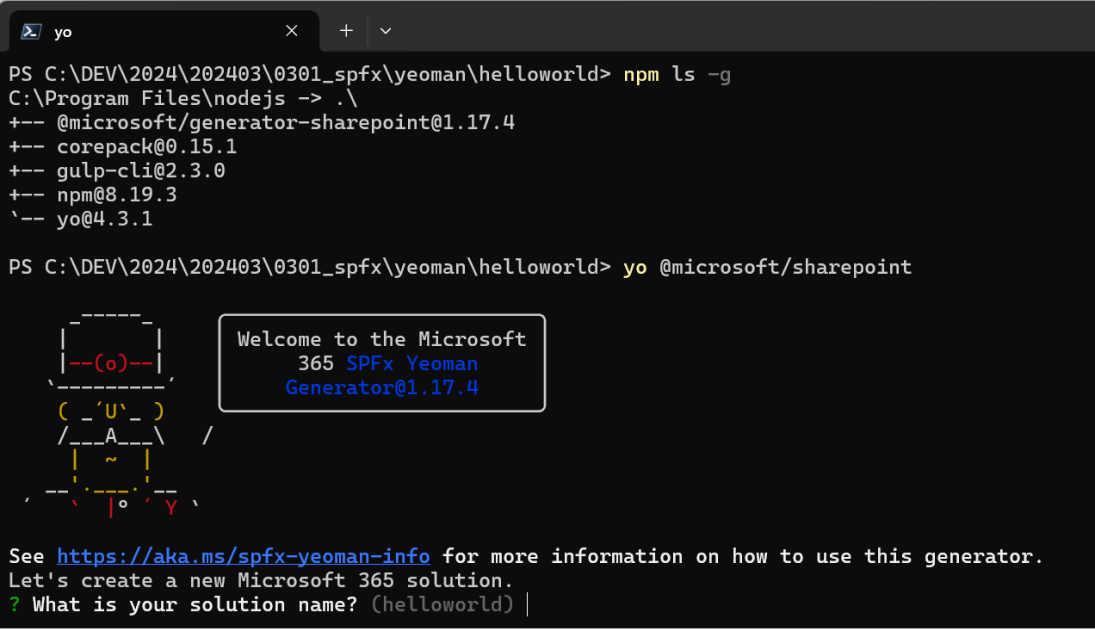Click the Welcome to Microsoft 365 box
Viewport: 1095px width, 629px height.
[382, 363]
